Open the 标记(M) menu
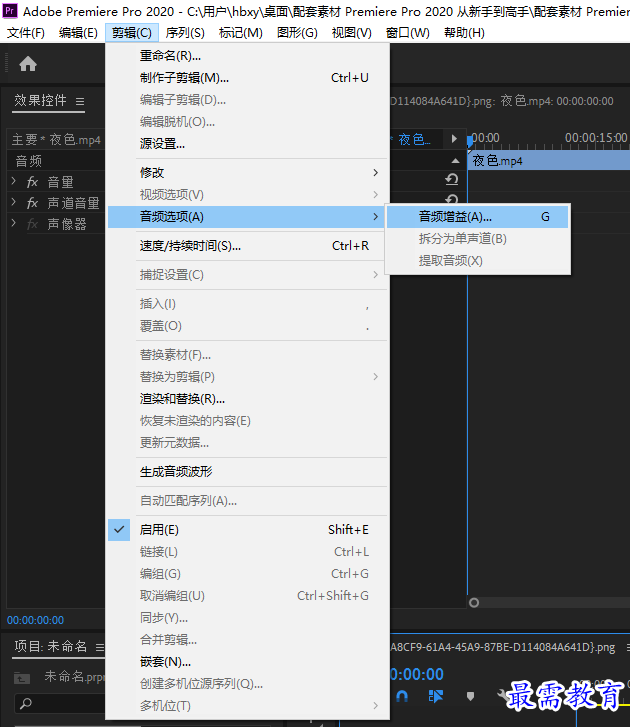The width and height of the screenshot is (630, 727). pos(241,33)
